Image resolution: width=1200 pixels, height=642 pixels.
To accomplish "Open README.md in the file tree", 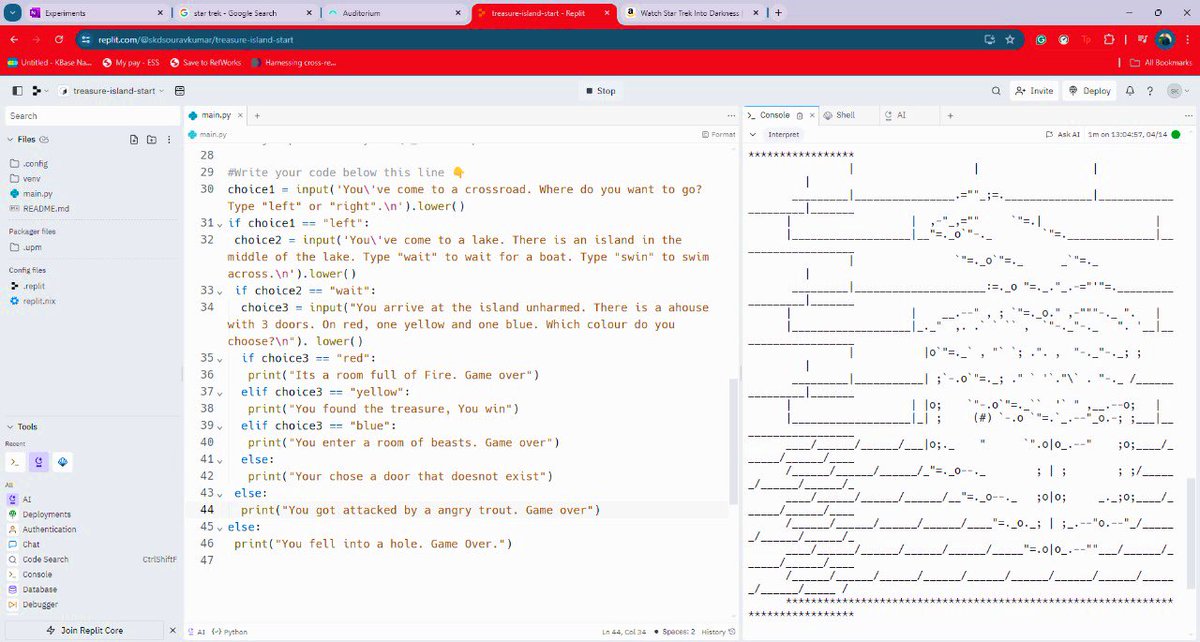I will [45, 208].
